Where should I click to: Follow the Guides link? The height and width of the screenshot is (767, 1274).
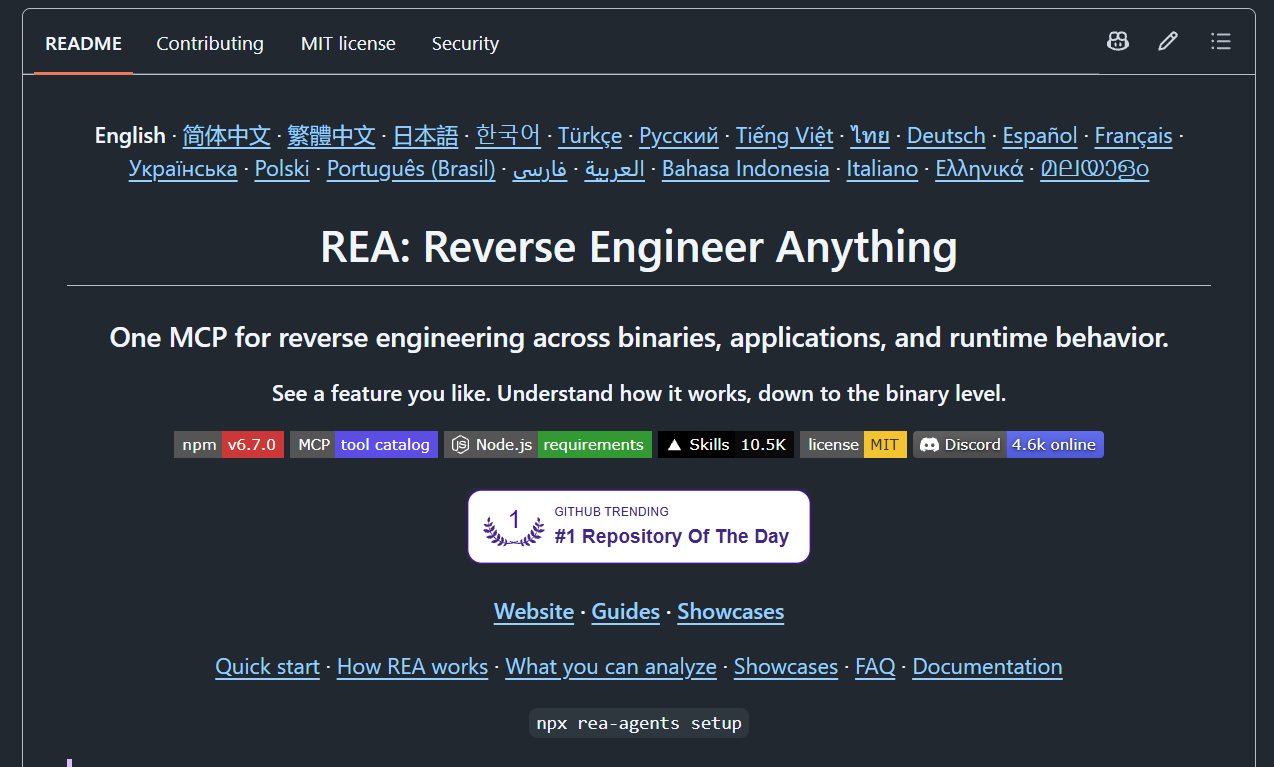626,612
